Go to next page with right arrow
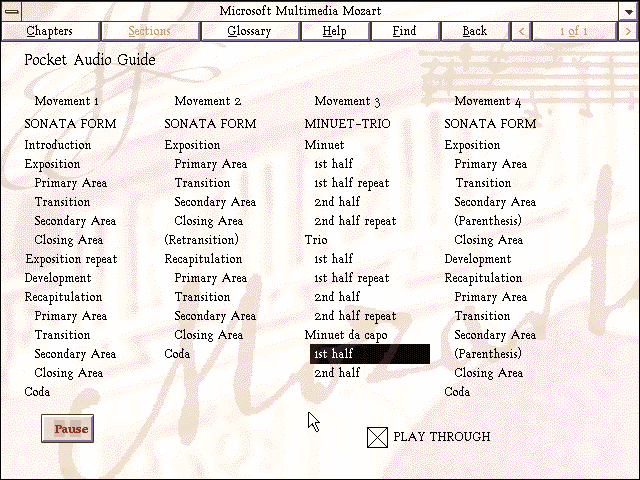640x480 pixels. 628,31
